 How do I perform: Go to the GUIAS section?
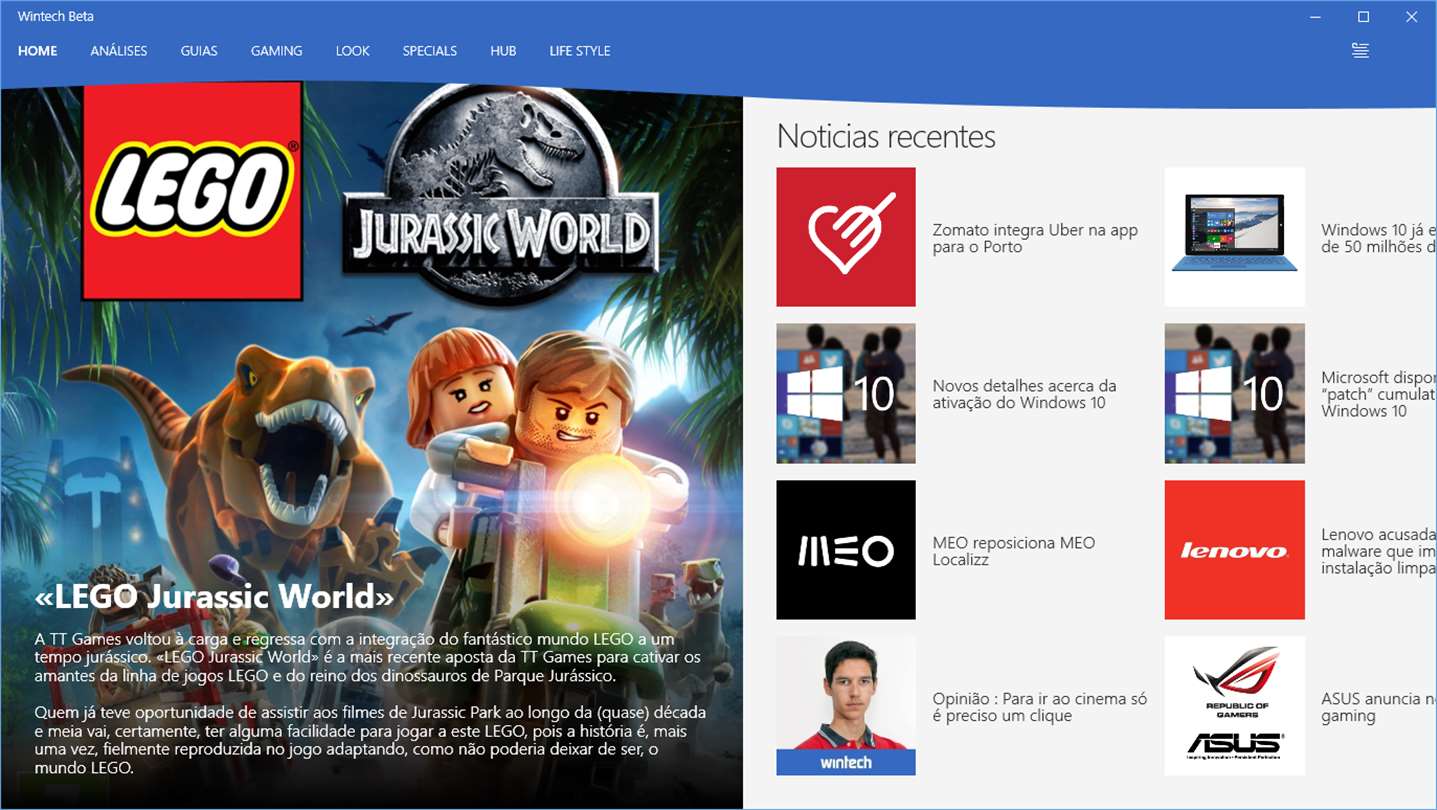[x=199, y=51]
